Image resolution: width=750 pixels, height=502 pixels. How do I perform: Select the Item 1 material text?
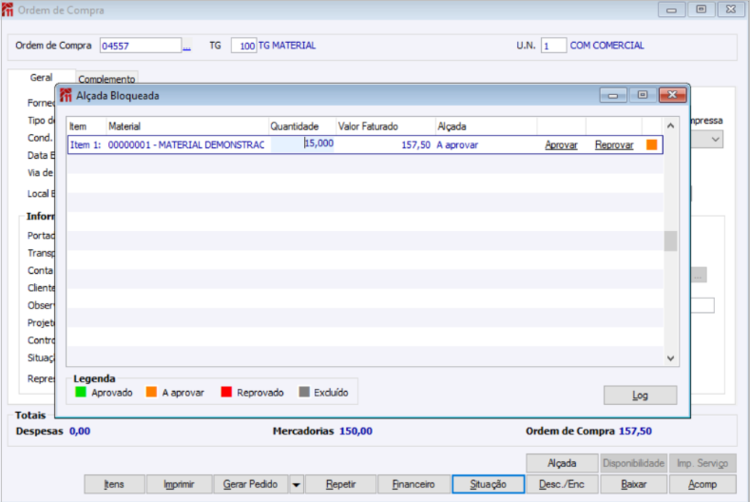point(186,145)
